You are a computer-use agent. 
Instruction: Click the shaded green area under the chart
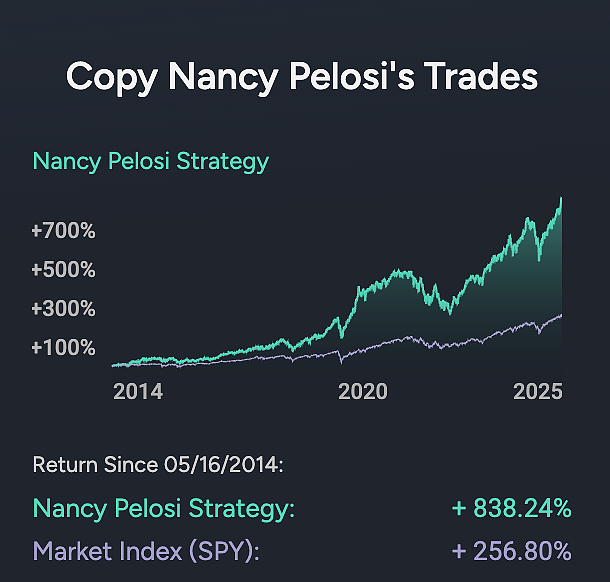coord(486,311)
